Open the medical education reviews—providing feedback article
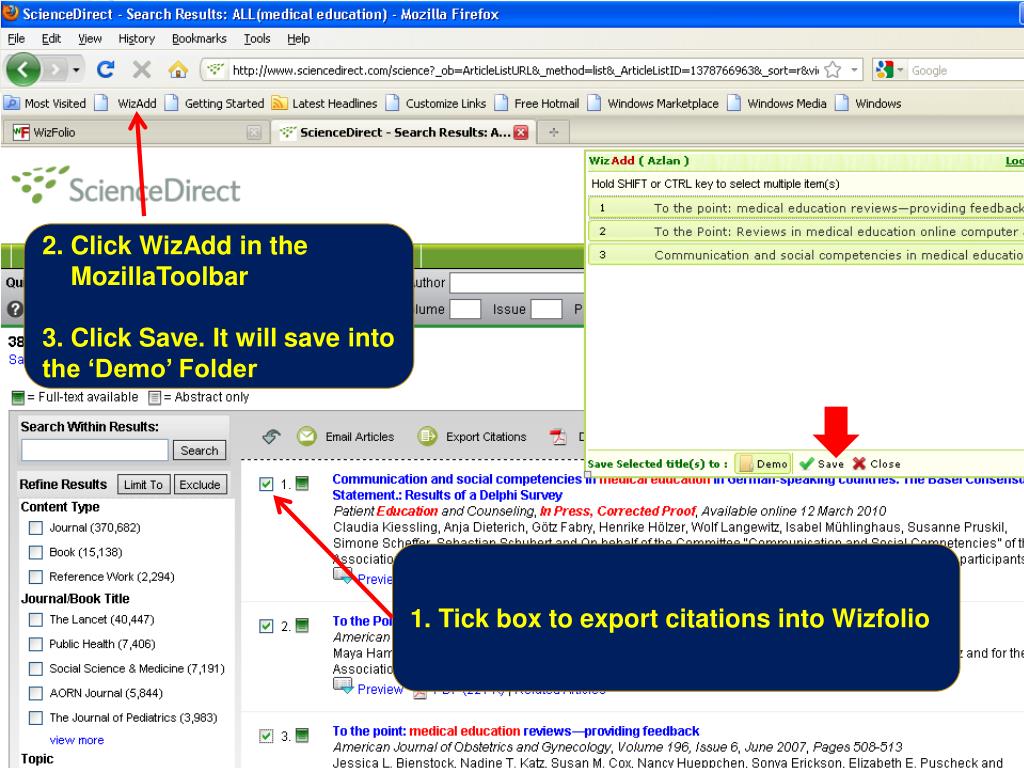Viewport: 1024px width, 768px height. (516, 731)
